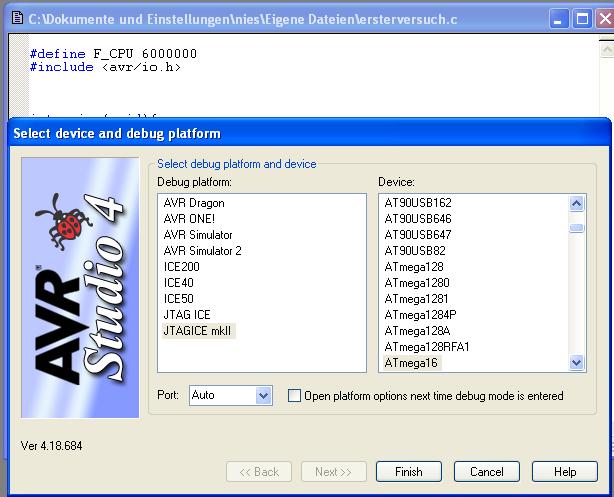
Task: Select AT90USB162 device
Action: click(x=418, y=203)
